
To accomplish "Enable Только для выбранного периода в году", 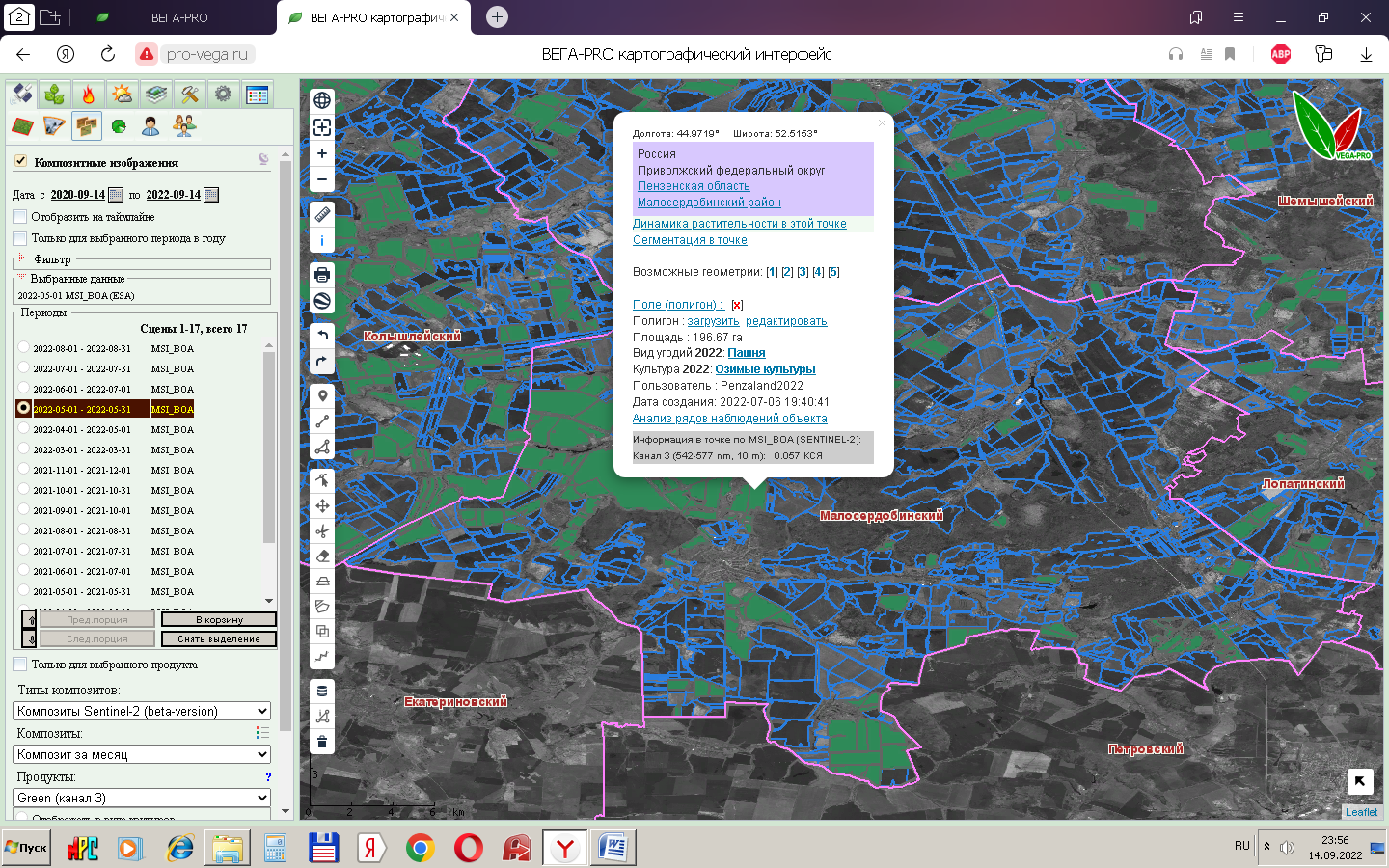I will click(x=19, y=238).
